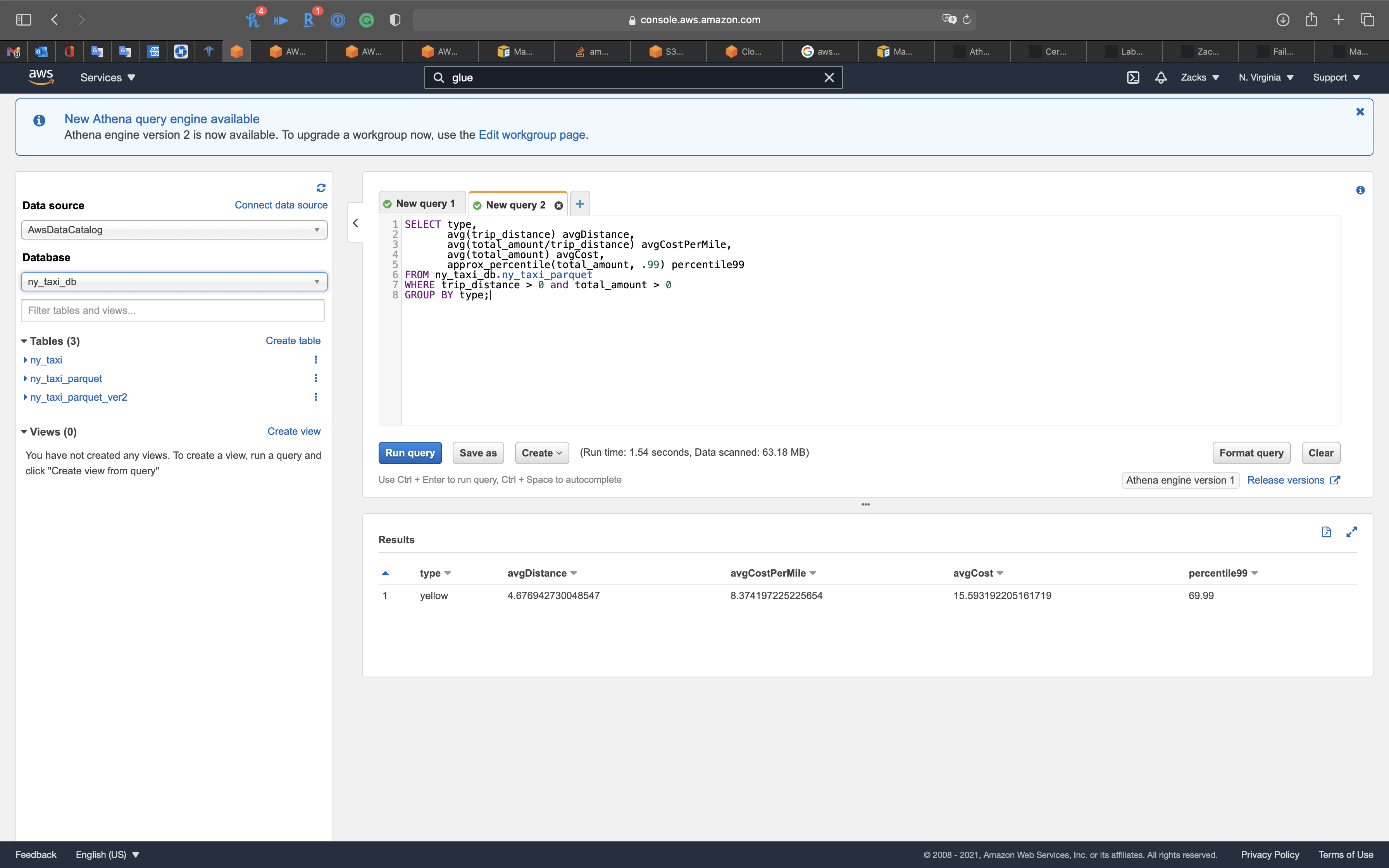Open the Edit workgroup page link
Viewport: 1389px width, 868px height.
531,135
